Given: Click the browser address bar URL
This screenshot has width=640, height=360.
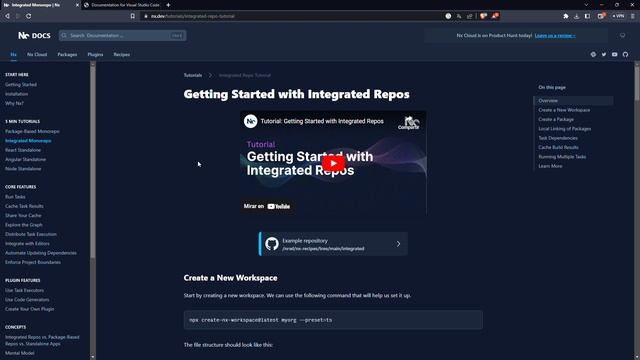Looking at the screenshot, I should pos(193,16).
